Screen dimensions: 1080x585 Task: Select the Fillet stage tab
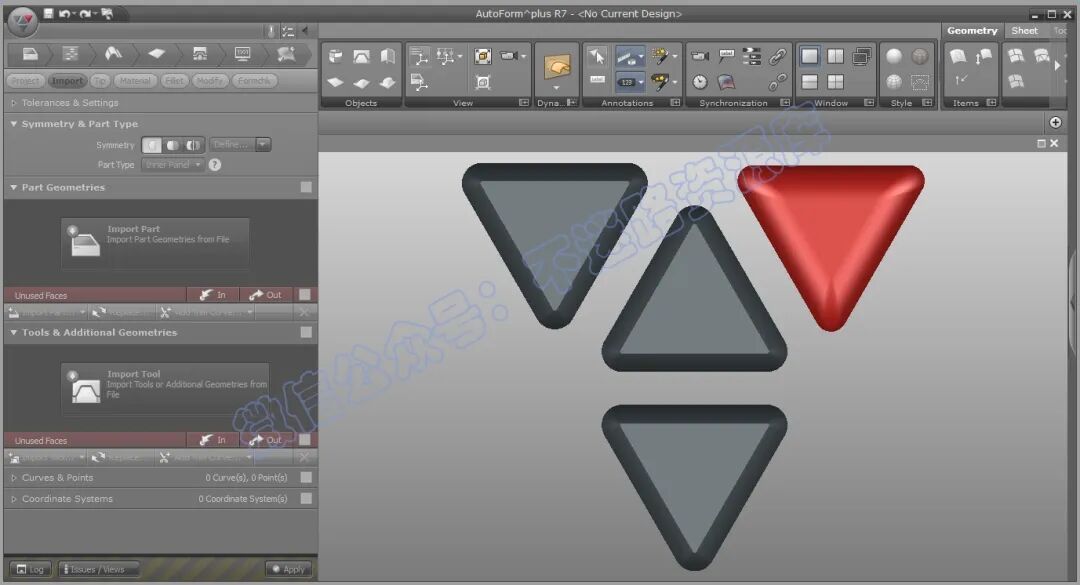tap(174, 81)
